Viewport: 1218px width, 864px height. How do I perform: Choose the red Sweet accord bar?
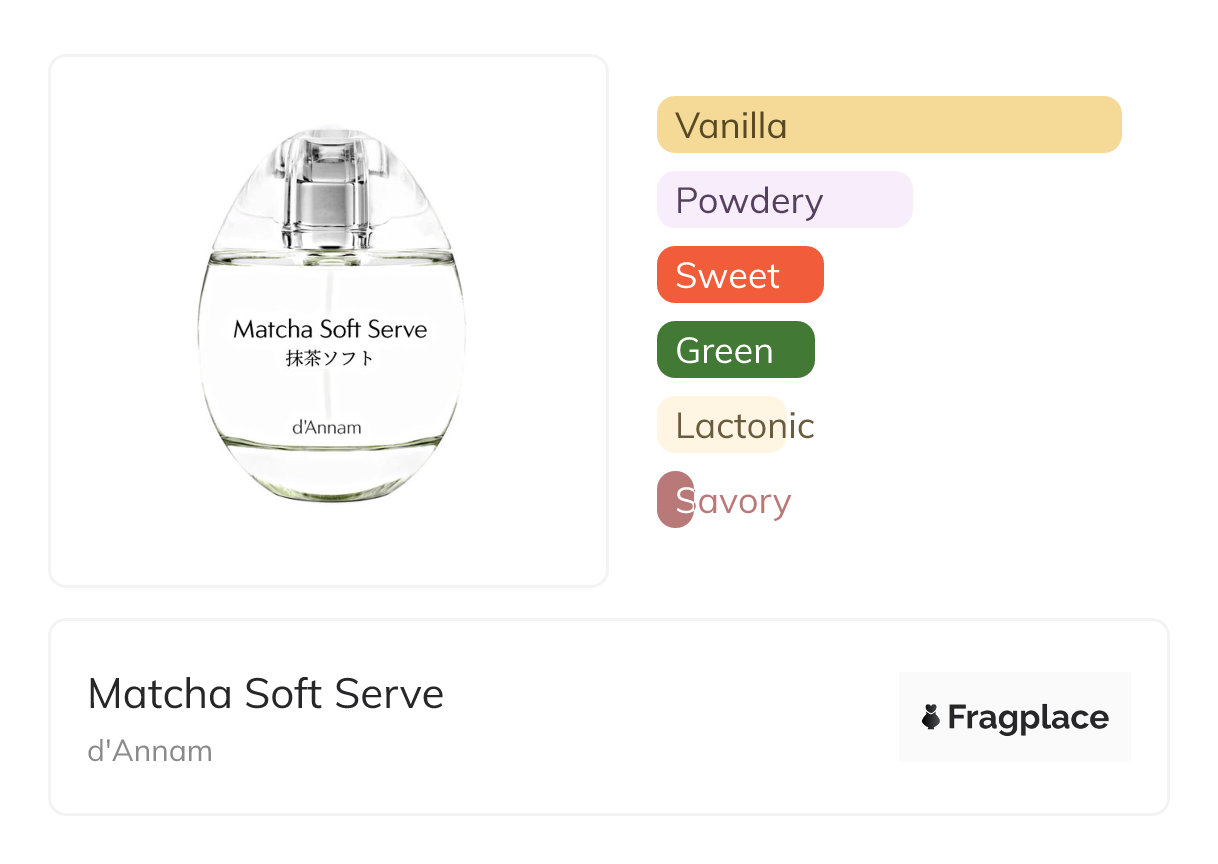739,275
